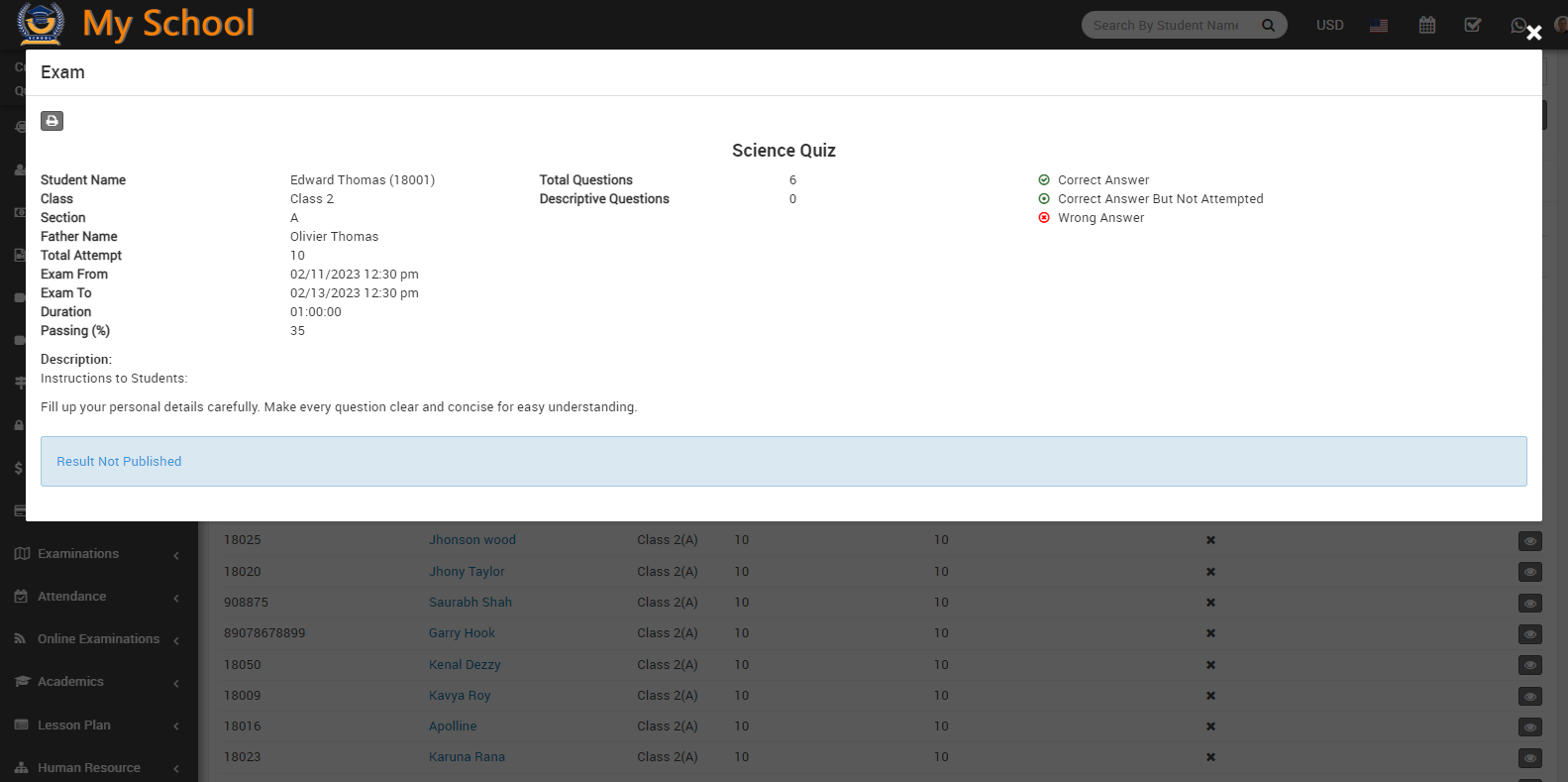
Task: Click the Saurabh Shah student link
Action: point(470,603)
